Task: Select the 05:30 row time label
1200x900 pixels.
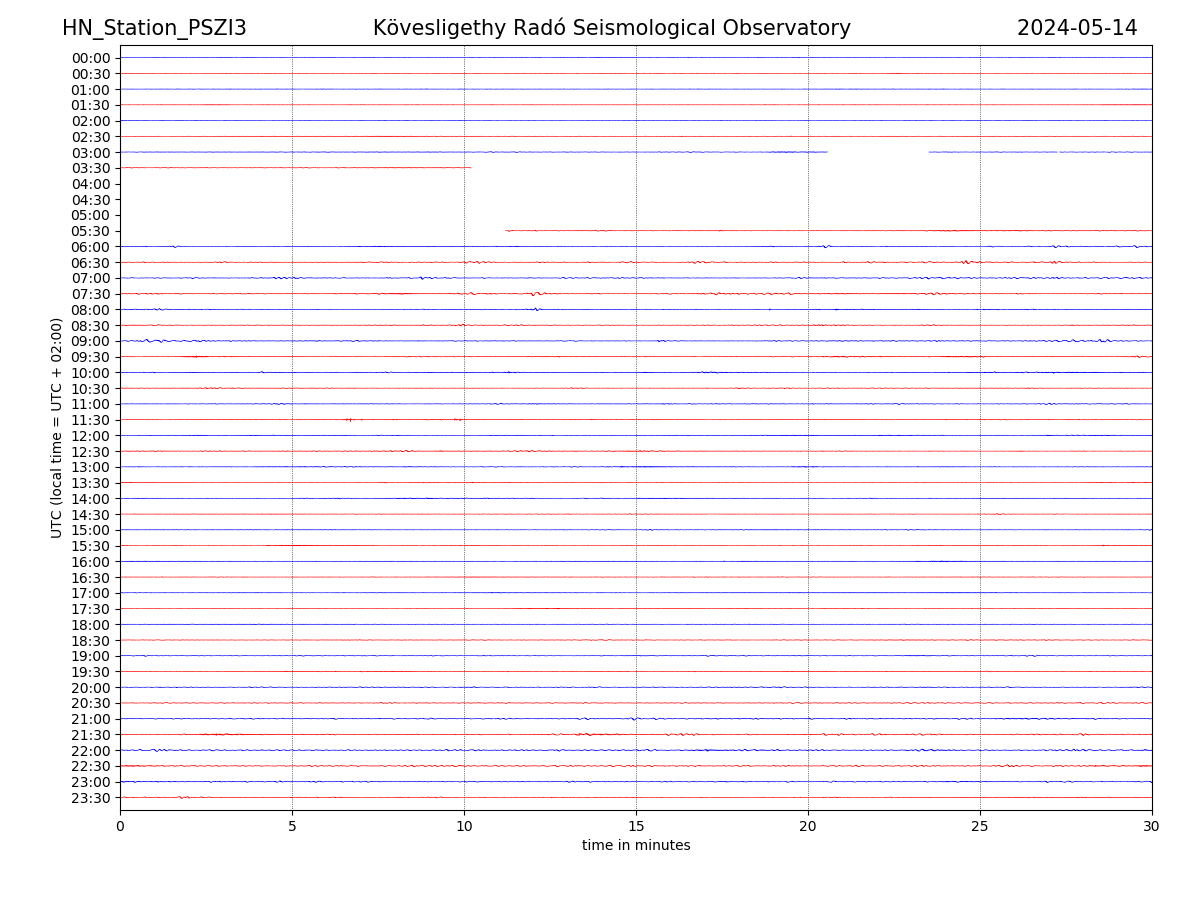Action: tap(91, 231)
